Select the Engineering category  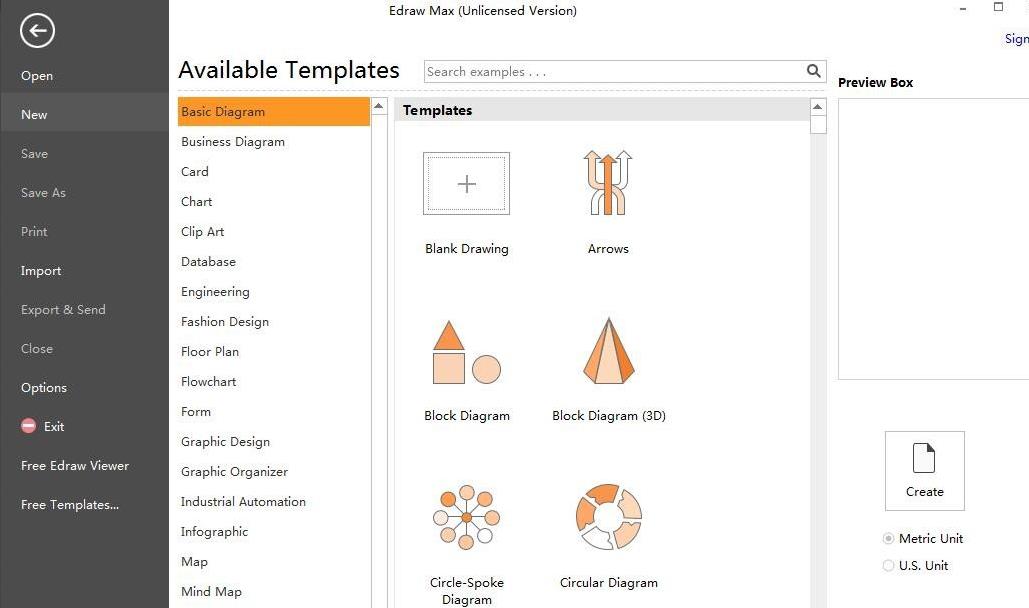point(215,292)
